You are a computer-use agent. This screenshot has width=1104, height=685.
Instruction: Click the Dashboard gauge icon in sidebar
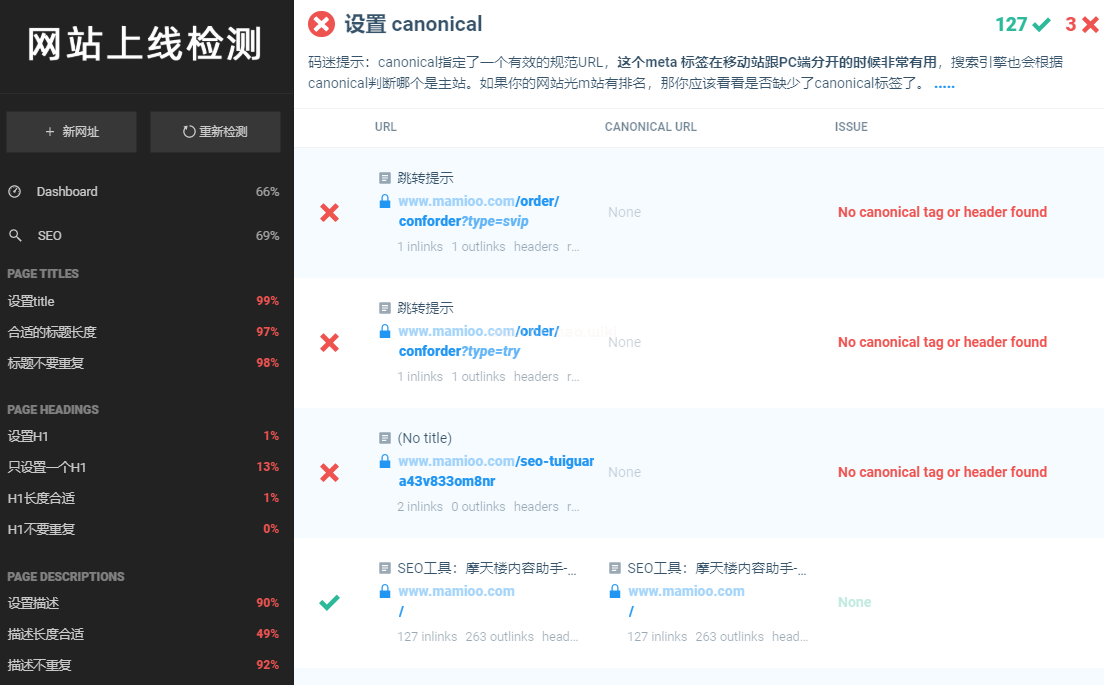(x=15, y=192)
